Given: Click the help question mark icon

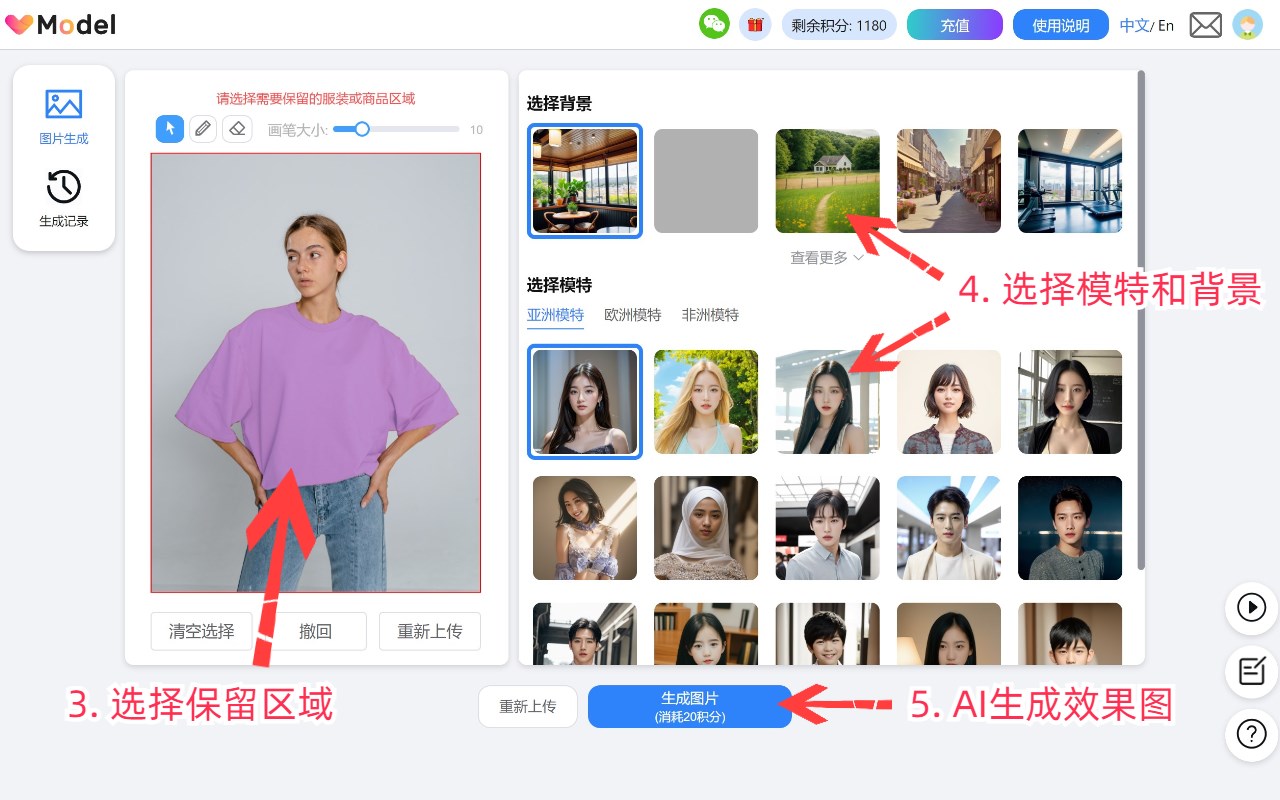Looking at the screenshot, I should point(1251,735).
